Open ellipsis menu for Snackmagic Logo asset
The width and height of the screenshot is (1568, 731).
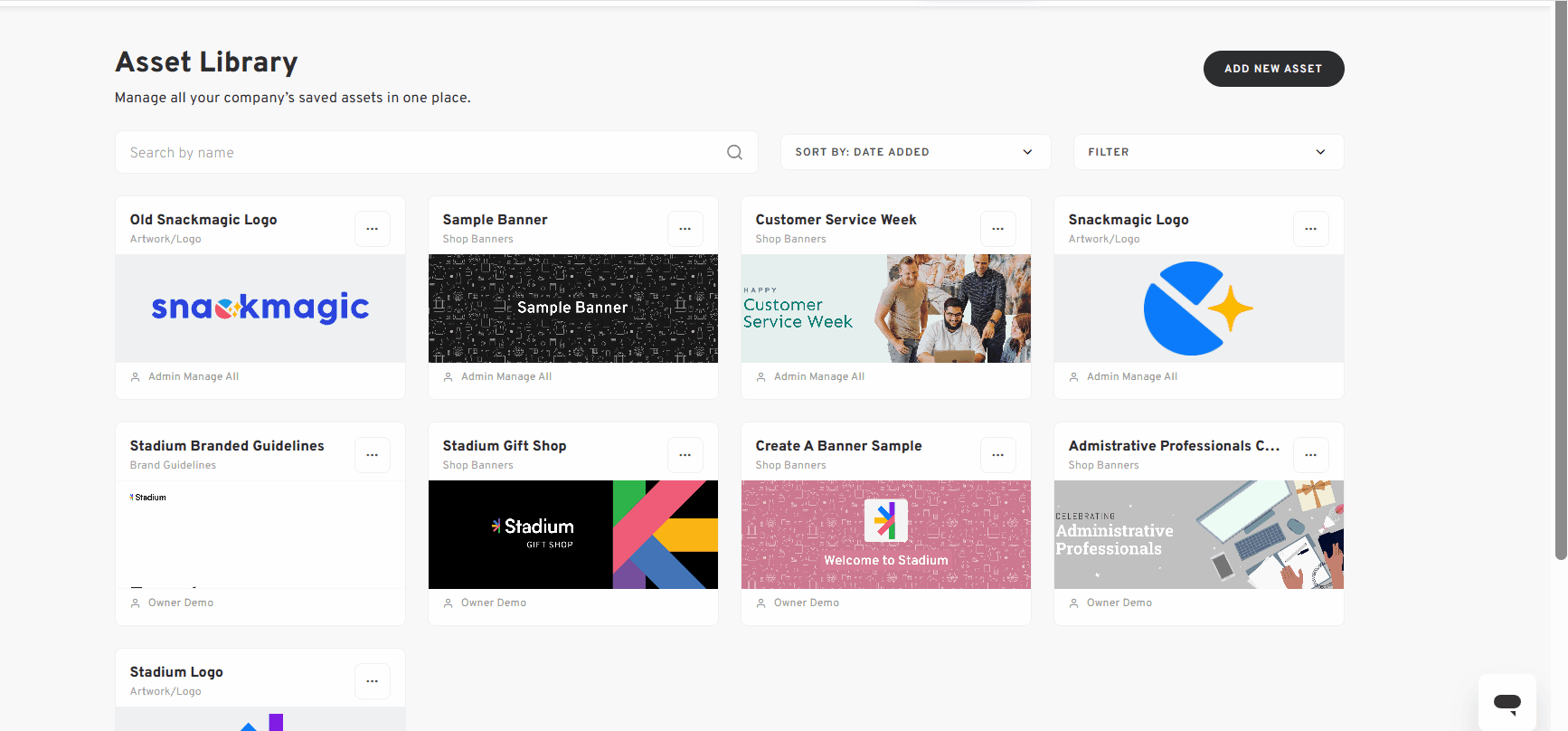(1311, 229)
